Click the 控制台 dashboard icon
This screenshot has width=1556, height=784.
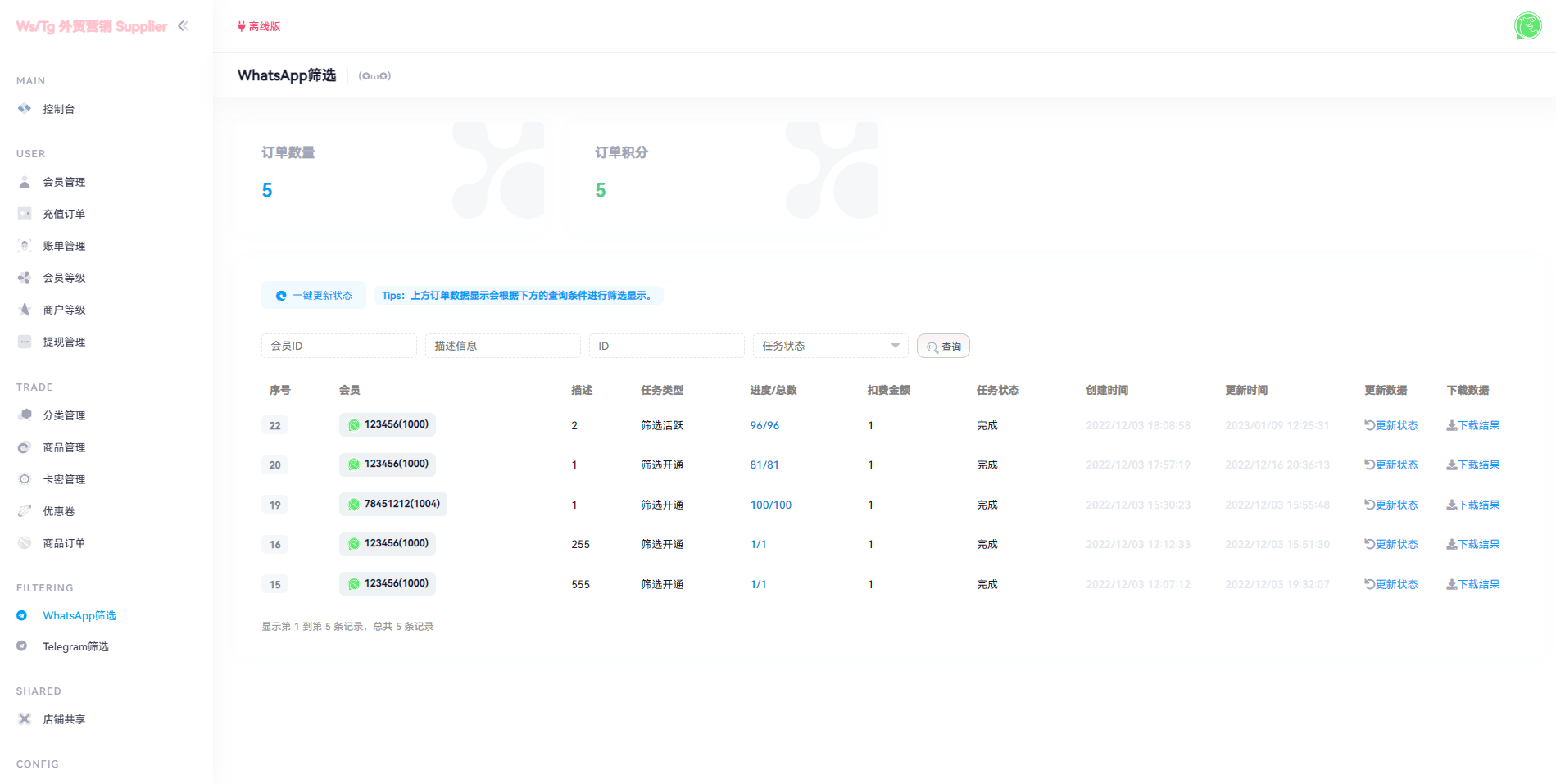tap(25, 109)
